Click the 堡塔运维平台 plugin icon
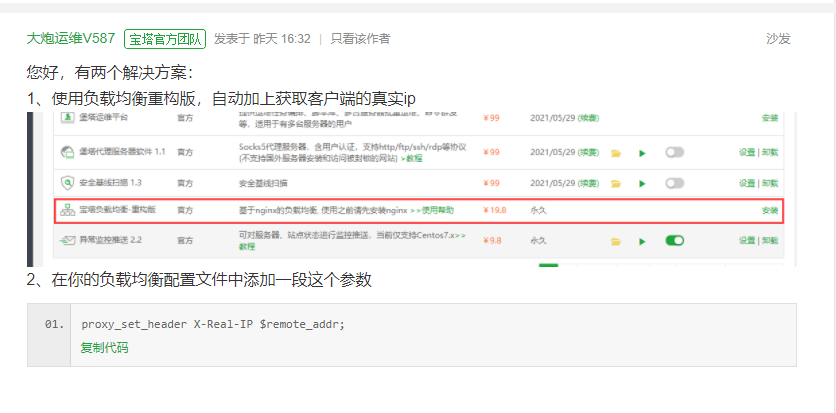The width and height of the screenshot is (836, 413). (x=67, y=118)
